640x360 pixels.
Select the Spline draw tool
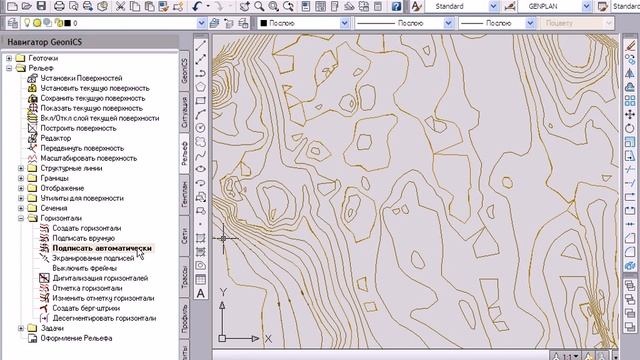click(200, 156)
